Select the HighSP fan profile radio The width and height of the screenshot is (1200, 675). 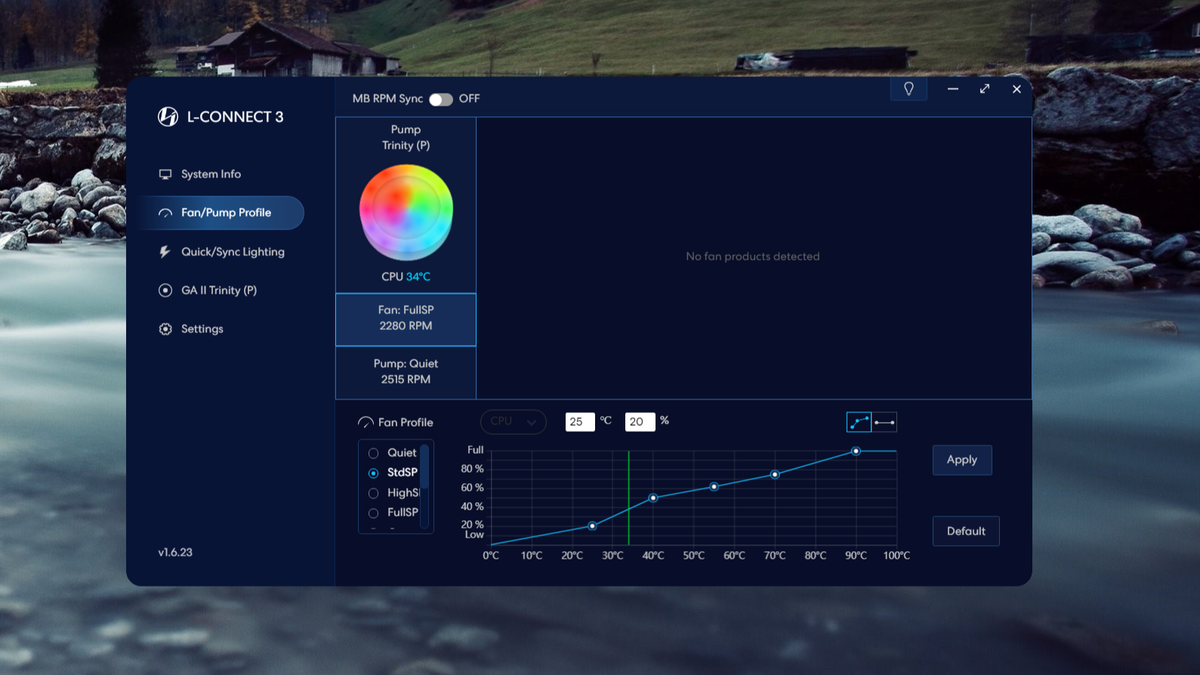374,493
